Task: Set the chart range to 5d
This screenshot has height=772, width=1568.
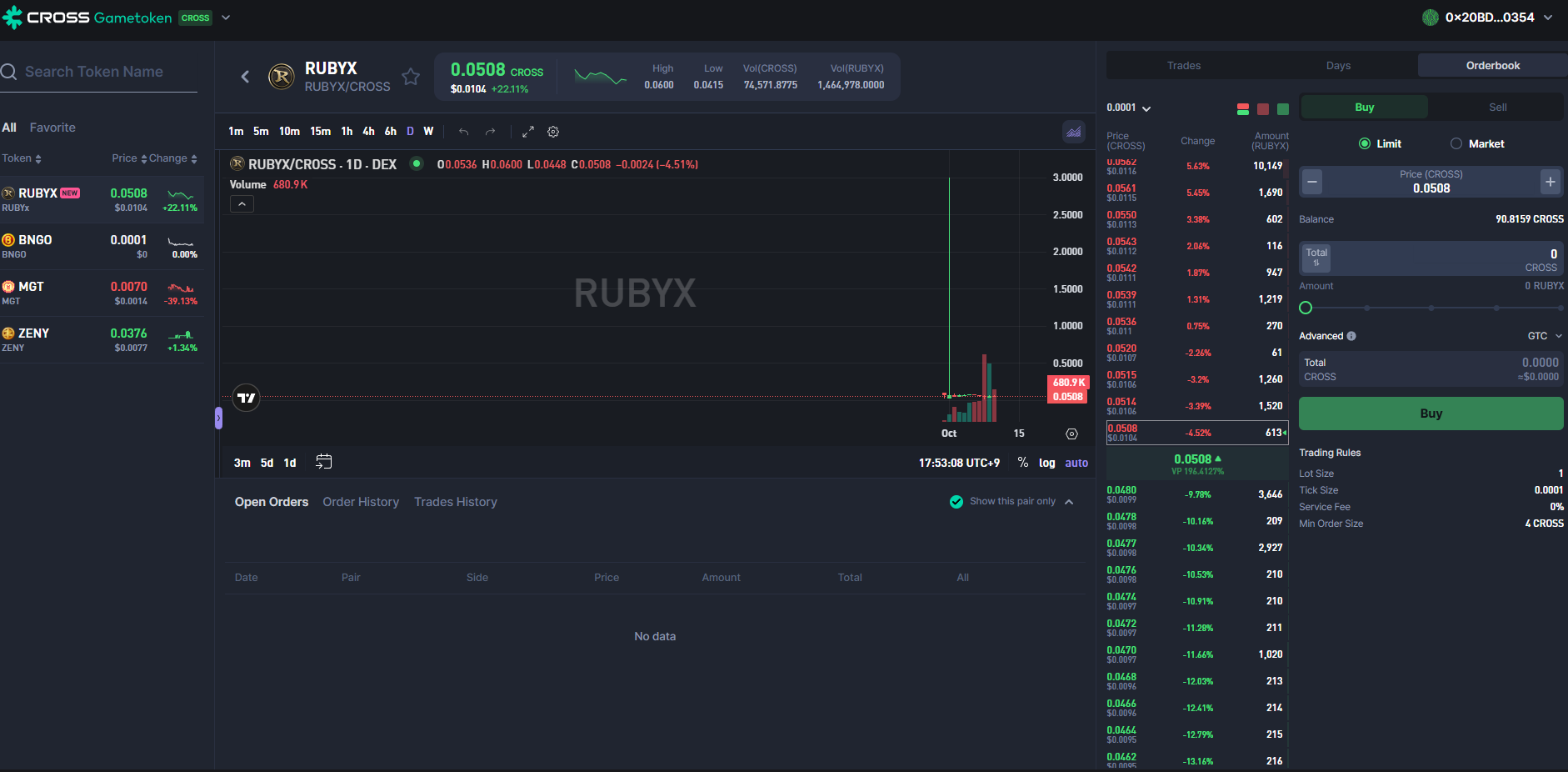Action: [x=267, y=463]
